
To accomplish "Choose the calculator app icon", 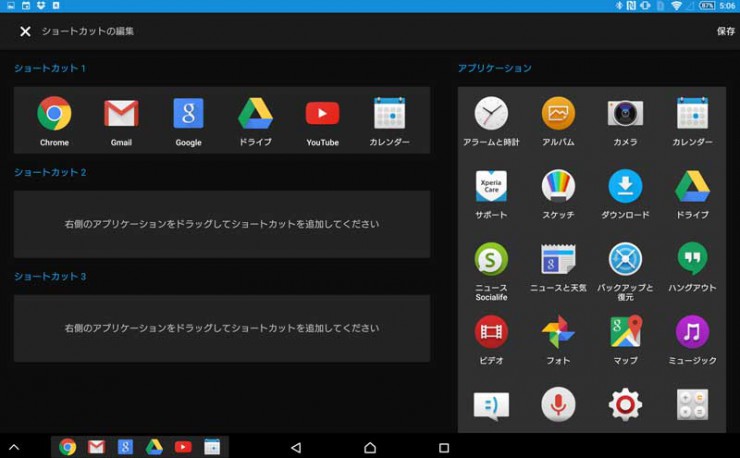I will tap(692, 405).
